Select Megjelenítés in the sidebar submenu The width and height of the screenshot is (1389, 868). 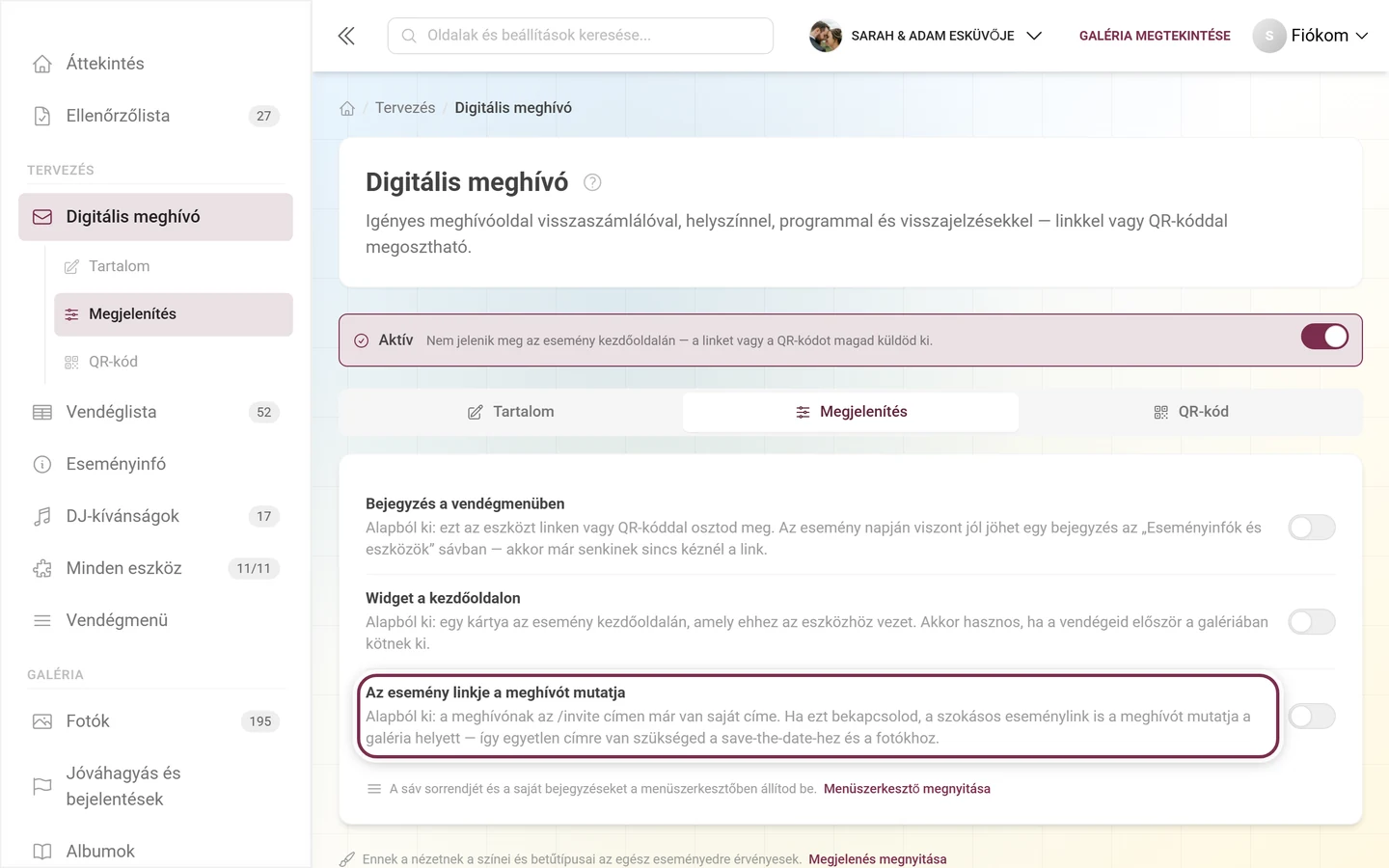click(174, 314)
